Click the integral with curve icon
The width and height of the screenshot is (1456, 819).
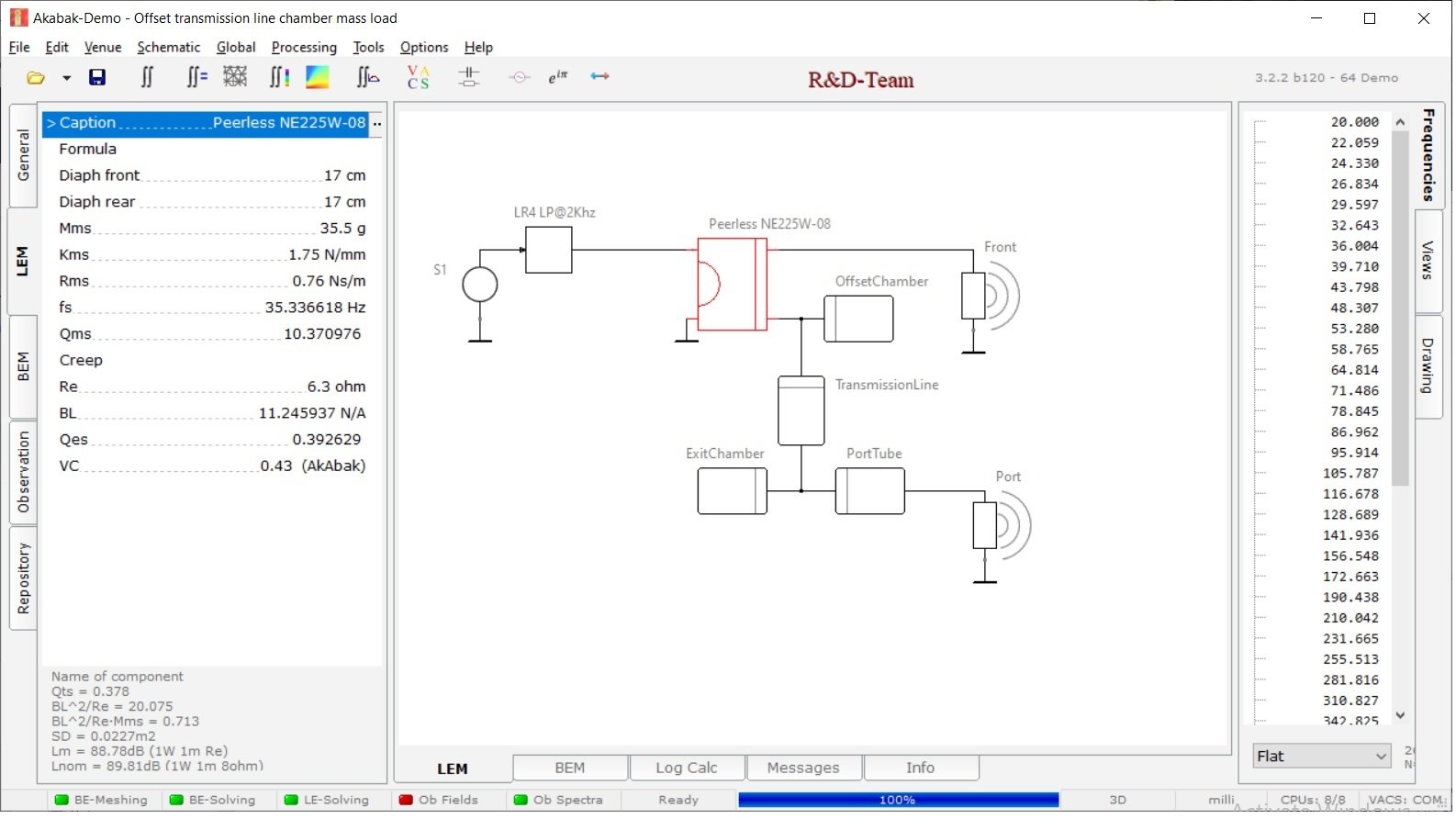pos(368,78)
